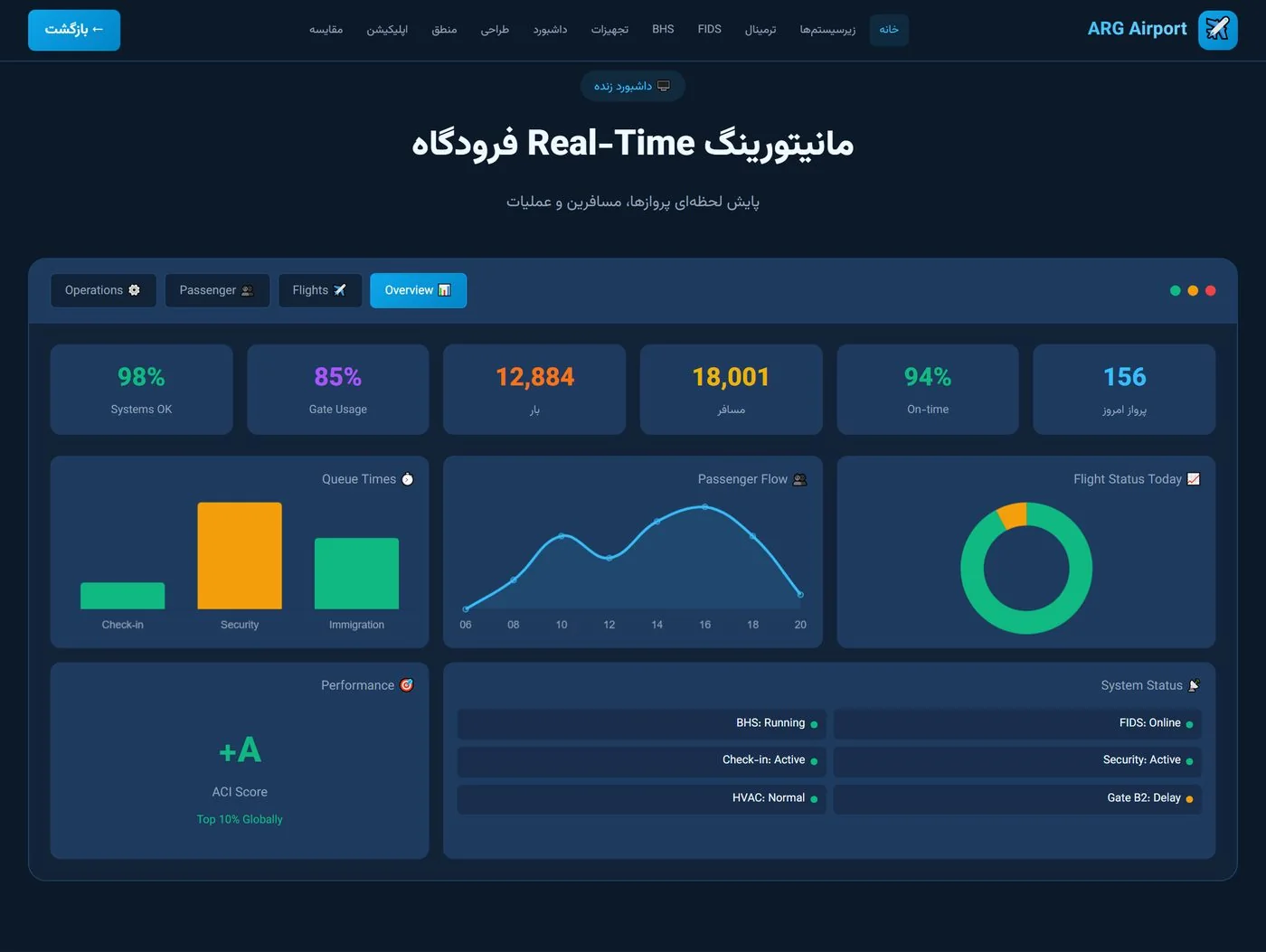Open داشبورد nav item
The width and height of the screenshot is (1266, 952).
tap(550, 30)
